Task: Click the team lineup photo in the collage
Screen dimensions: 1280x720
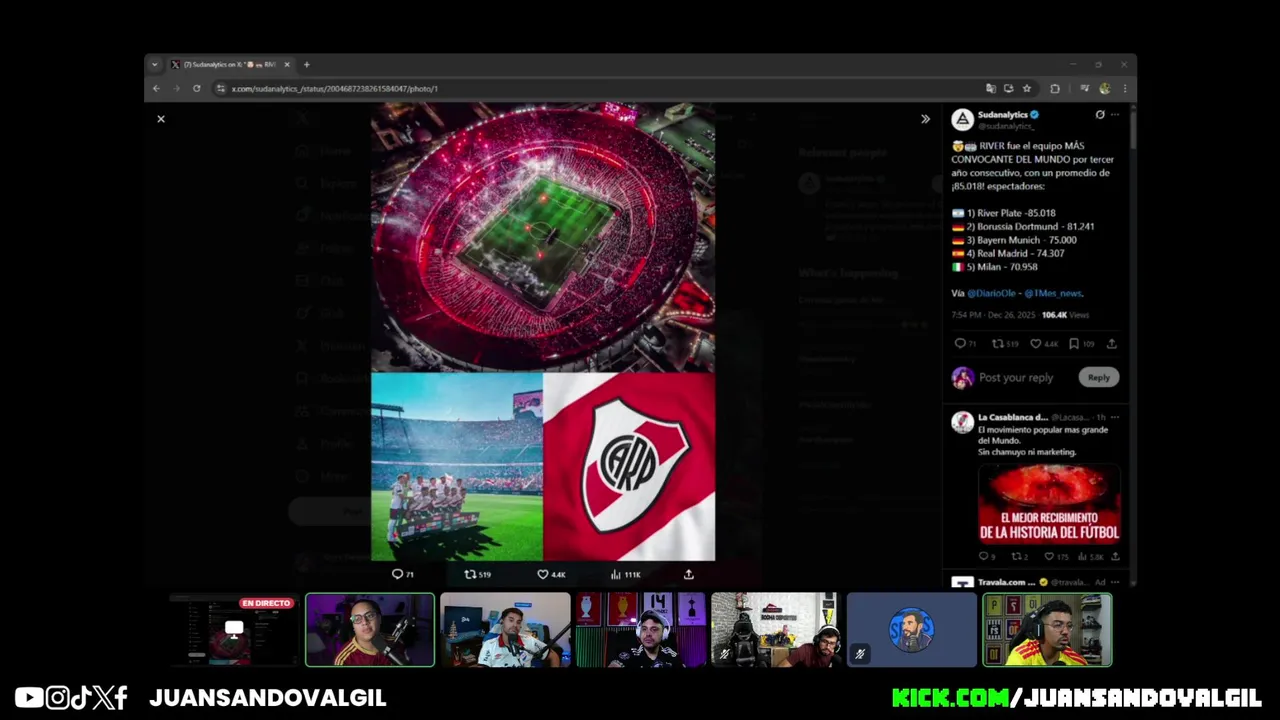Action: (x=457, y=467)
